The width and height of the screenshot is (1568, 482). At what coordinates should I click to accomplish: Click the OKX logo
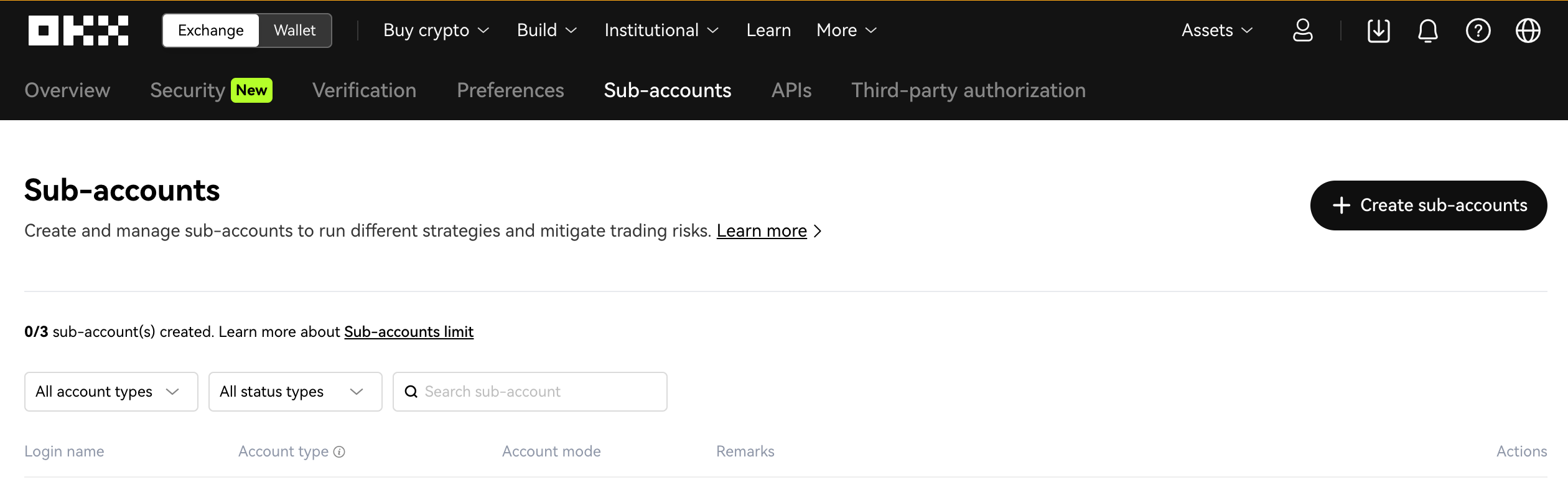coord(78,31)
